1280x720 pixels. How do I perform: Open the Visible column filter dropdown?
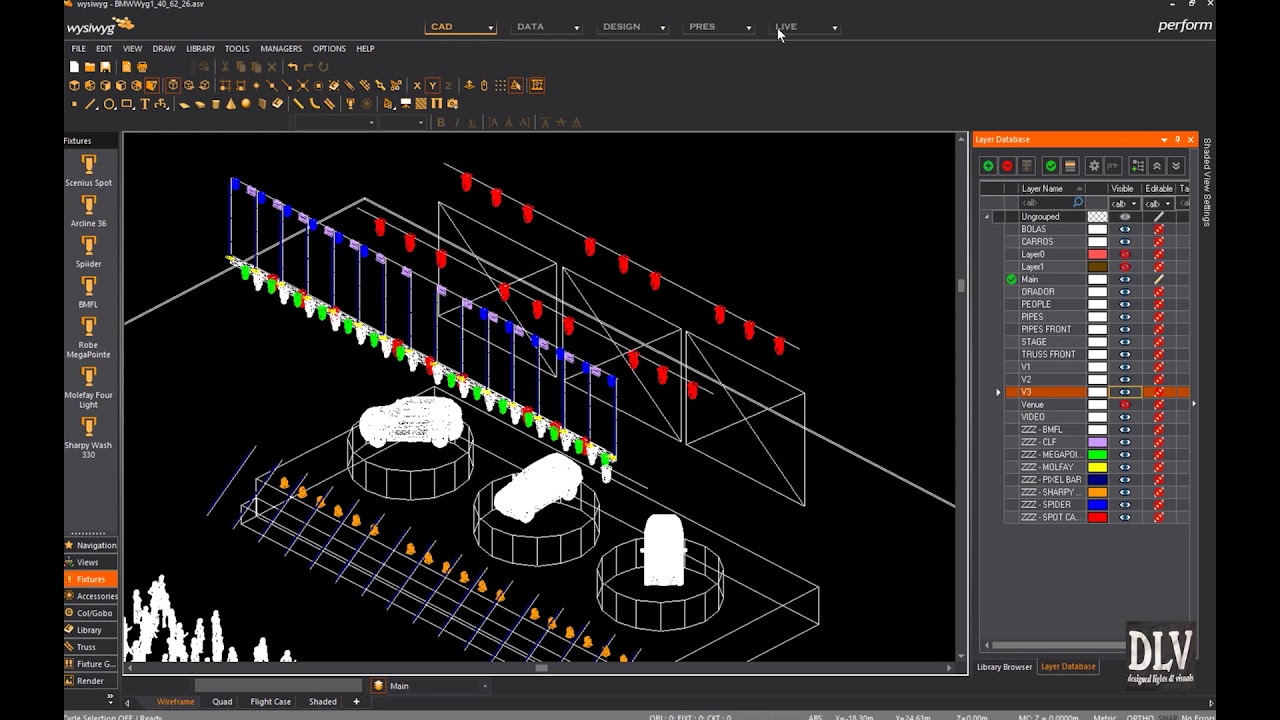(x=1134, y=204)
